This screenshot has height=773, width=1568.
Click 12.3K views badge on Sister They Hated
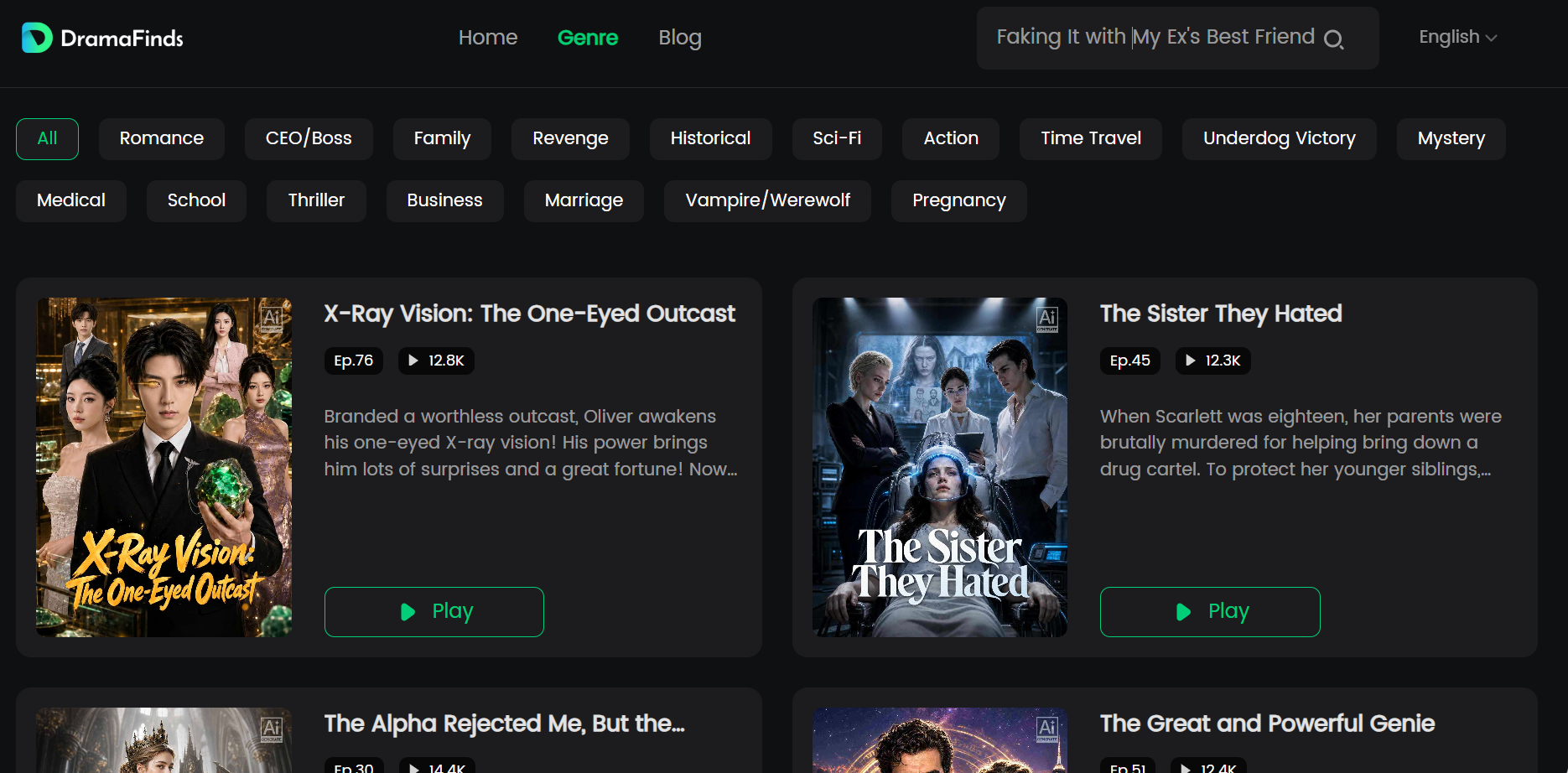(1213, 361)
